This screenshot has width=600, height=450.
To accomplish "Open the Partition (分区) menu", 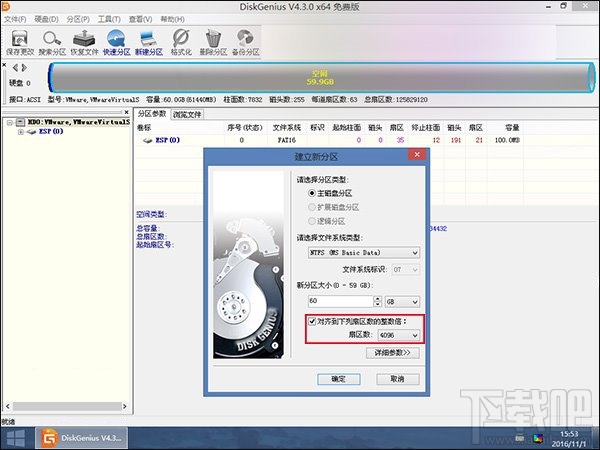I will point(78,19).
